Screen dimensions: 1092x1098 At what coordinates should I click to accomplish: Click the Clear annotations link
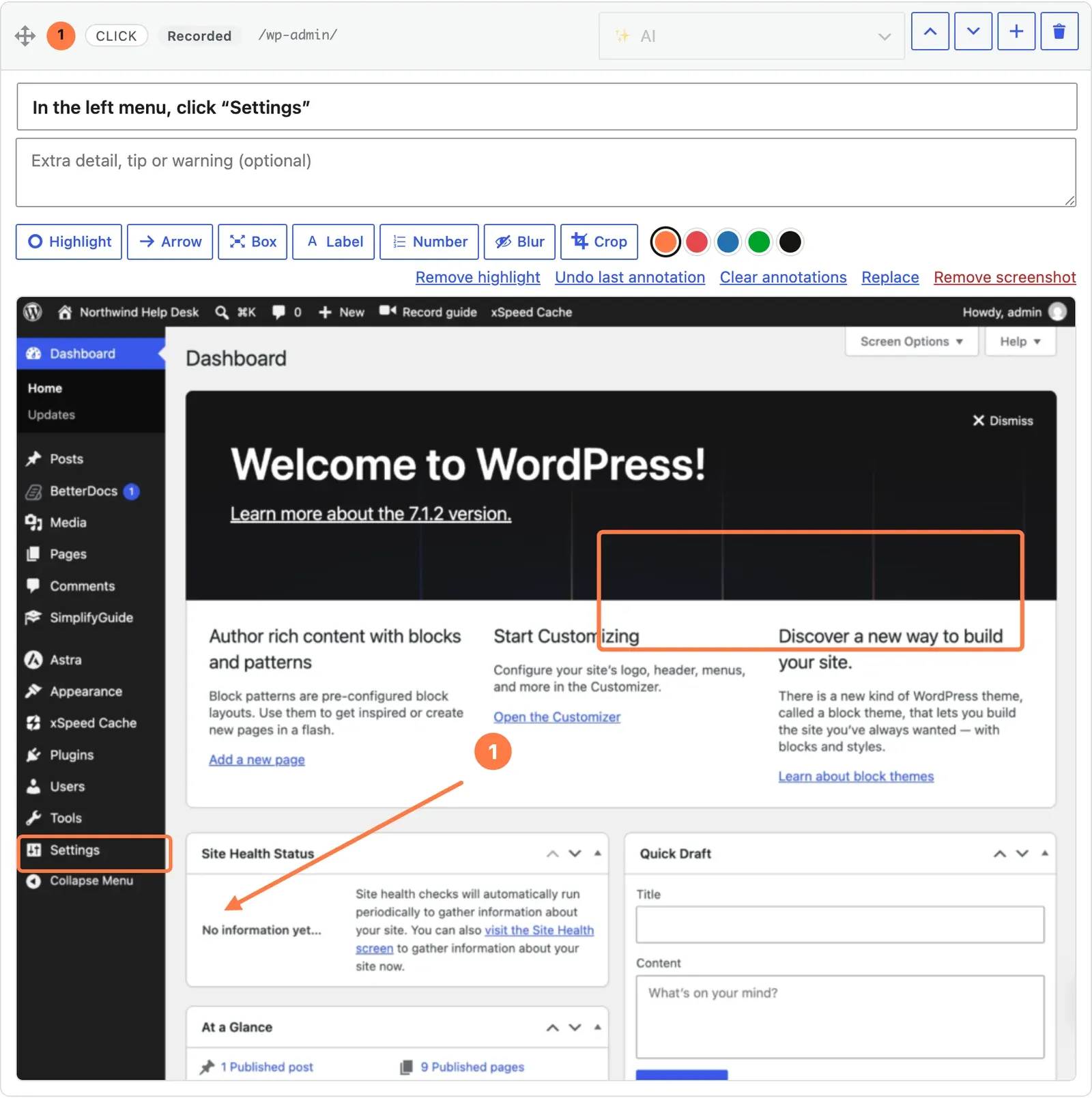784,277
